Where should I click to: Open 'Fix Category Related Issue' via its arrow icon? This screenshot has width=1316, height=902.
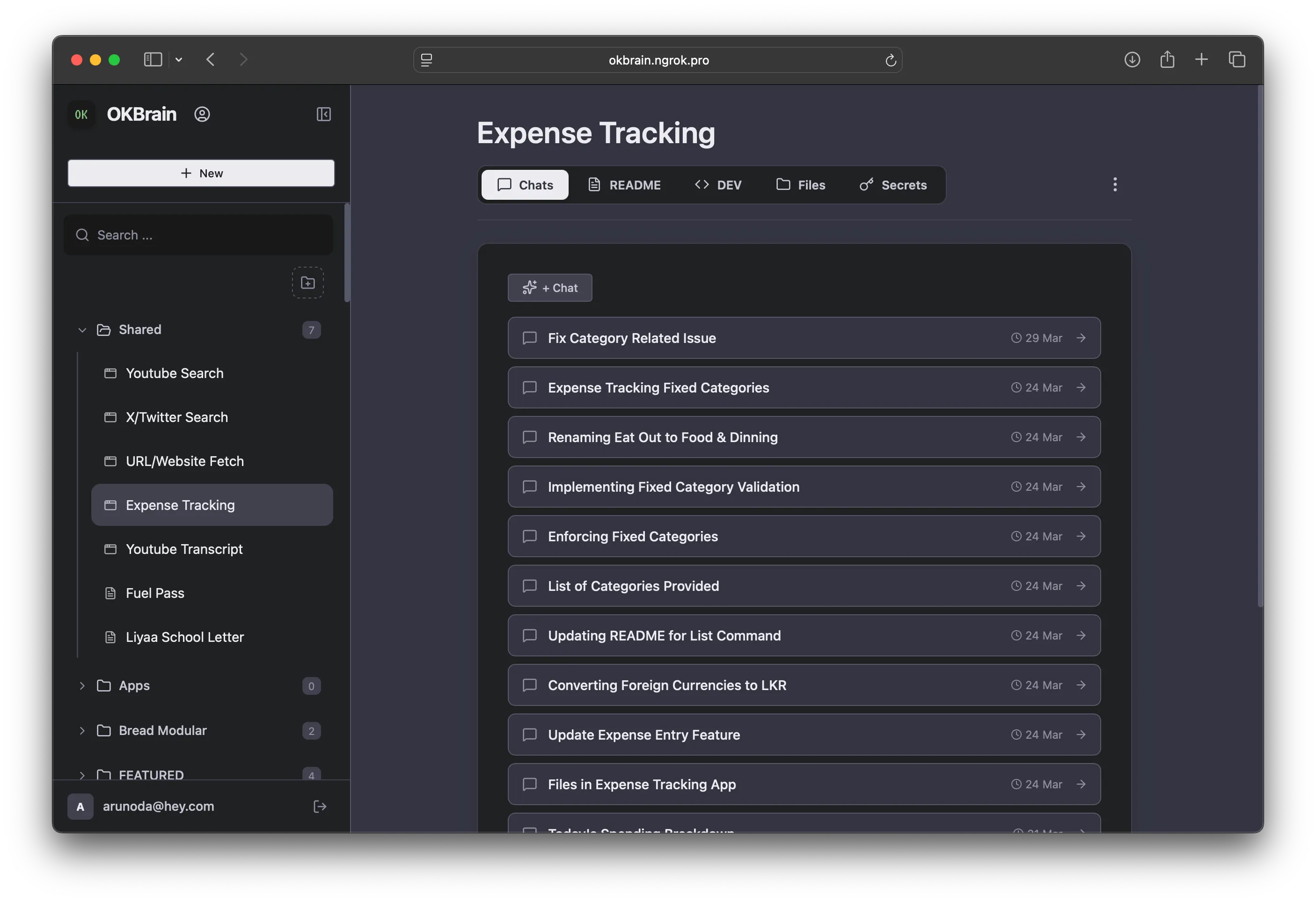(x=1081, y=337)
